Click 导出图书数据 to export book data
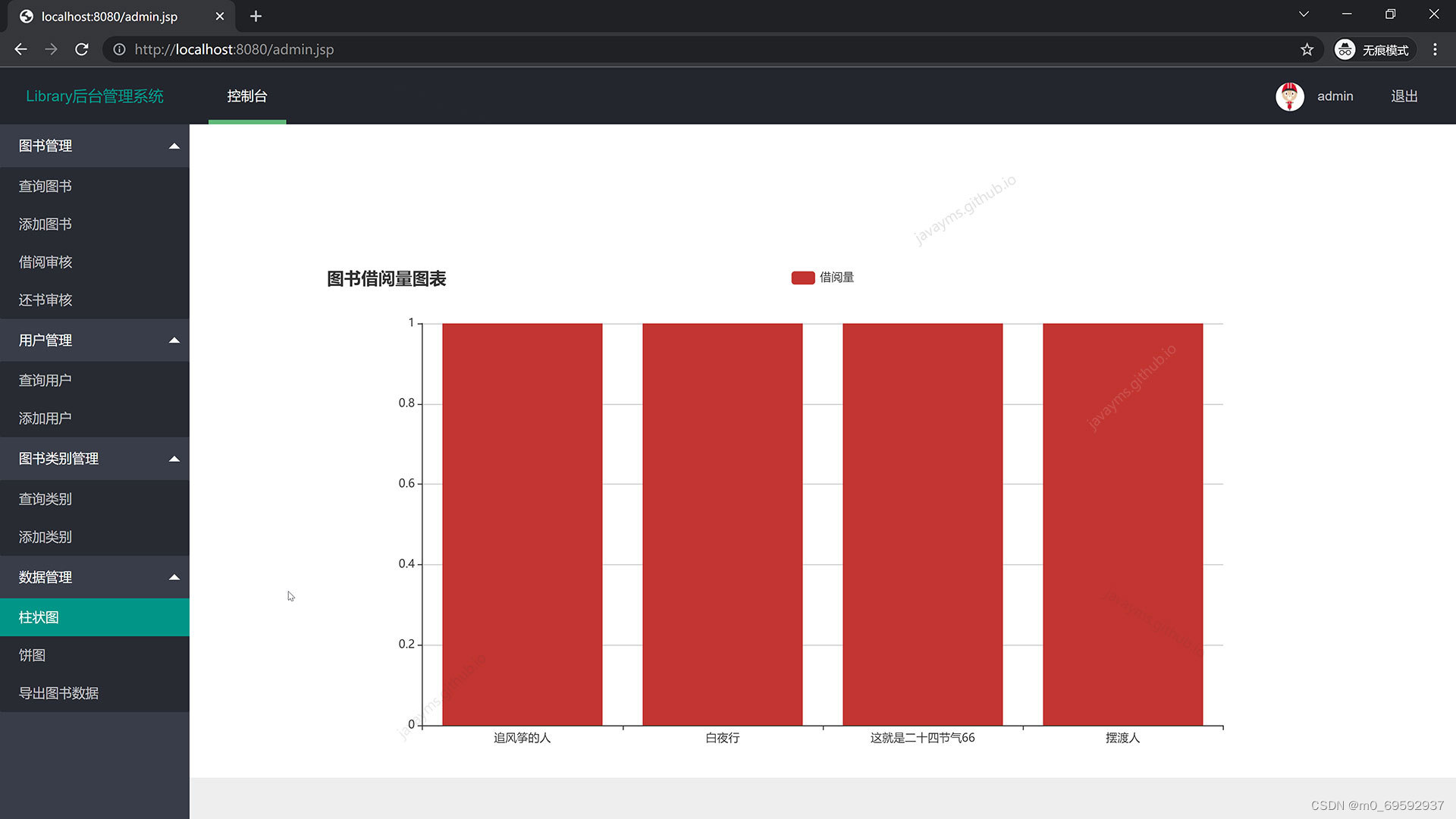 [x=58, y=693]
